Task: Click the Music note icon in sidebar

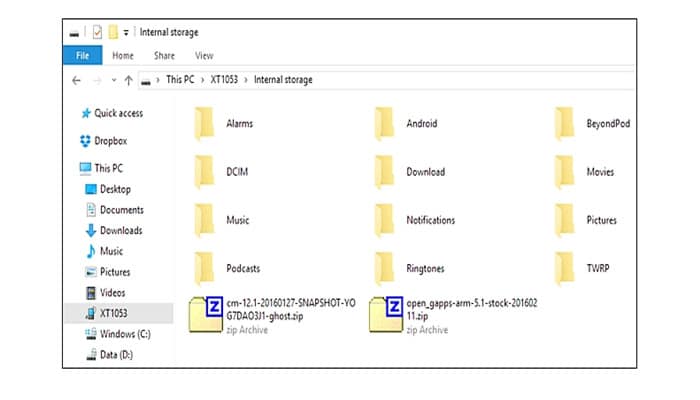Action: (91, 251)
